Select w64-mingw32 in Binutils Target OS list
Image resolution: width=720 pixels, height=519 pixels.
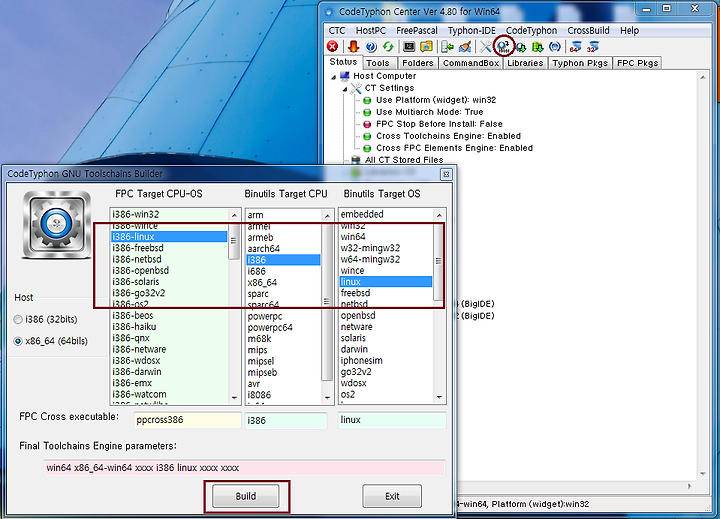(x=386, y=259)
